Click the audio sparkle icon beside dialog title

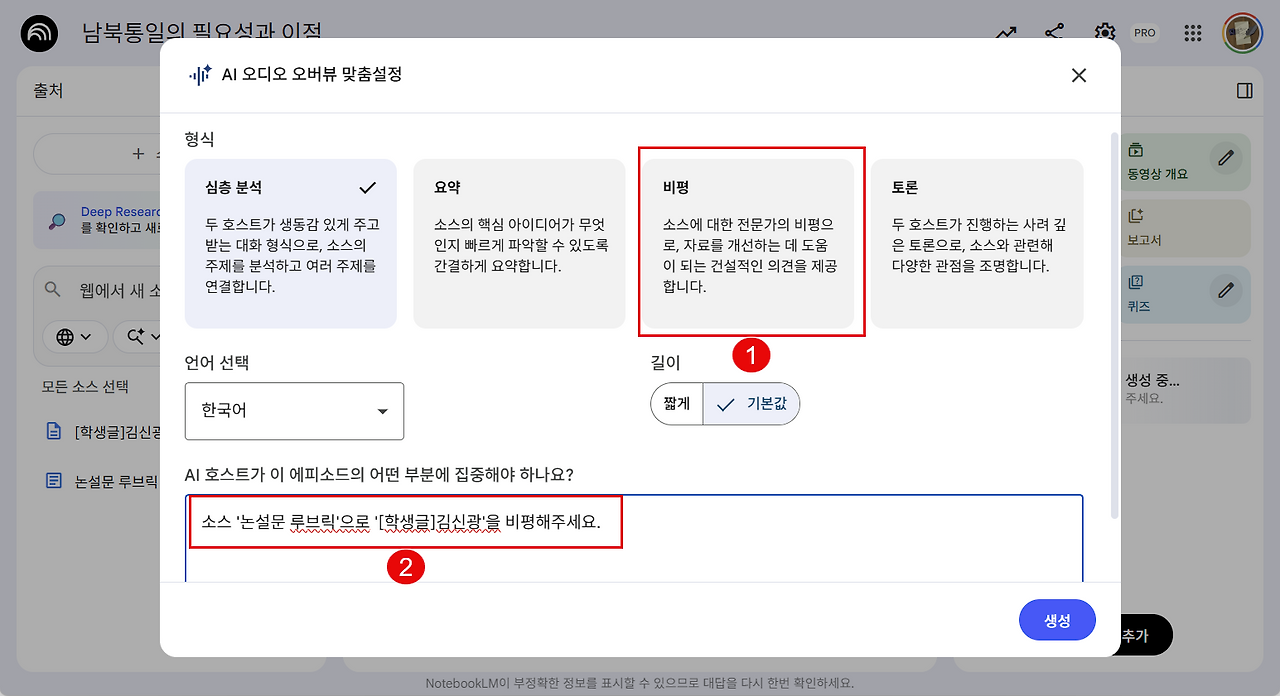pyautogui.click(x=200, y=75)
